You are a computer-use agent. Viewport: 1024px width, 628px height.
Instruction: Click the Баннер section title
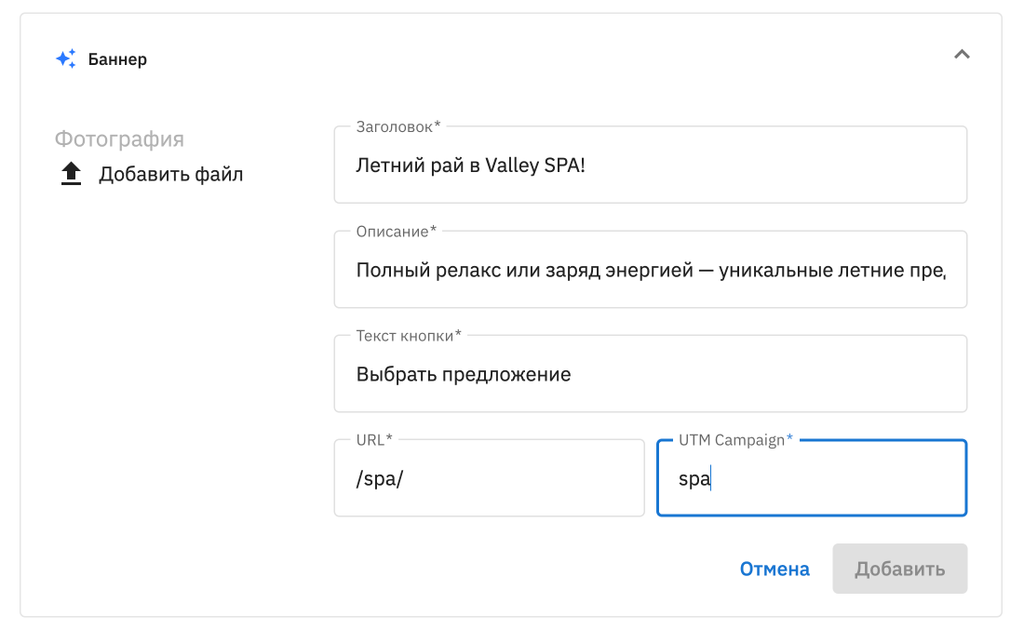coord(117,59)
